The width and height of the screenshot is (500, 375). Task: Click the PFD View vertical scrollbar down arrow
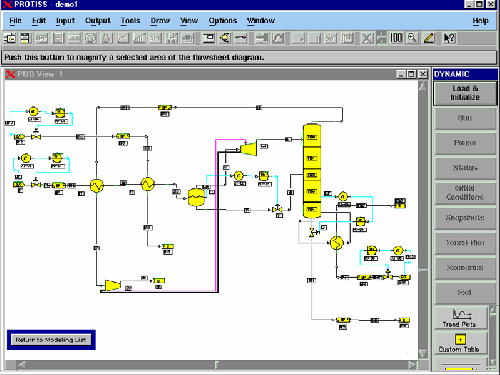point(422,353)
